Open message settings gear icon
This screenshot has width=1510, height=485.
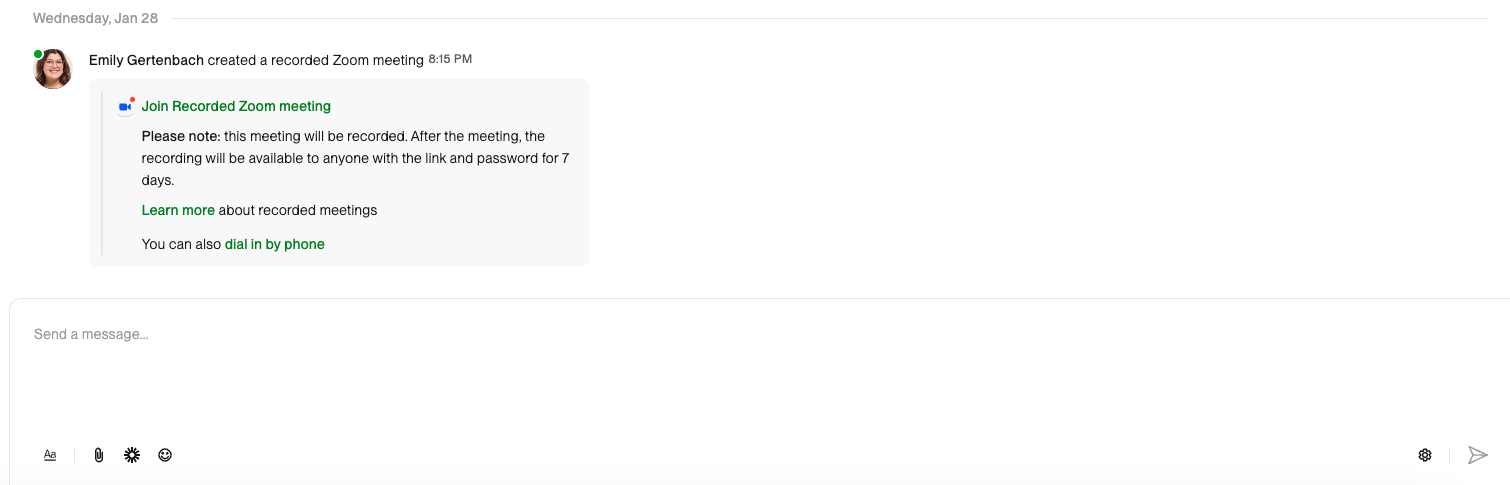pos(1425,455)
